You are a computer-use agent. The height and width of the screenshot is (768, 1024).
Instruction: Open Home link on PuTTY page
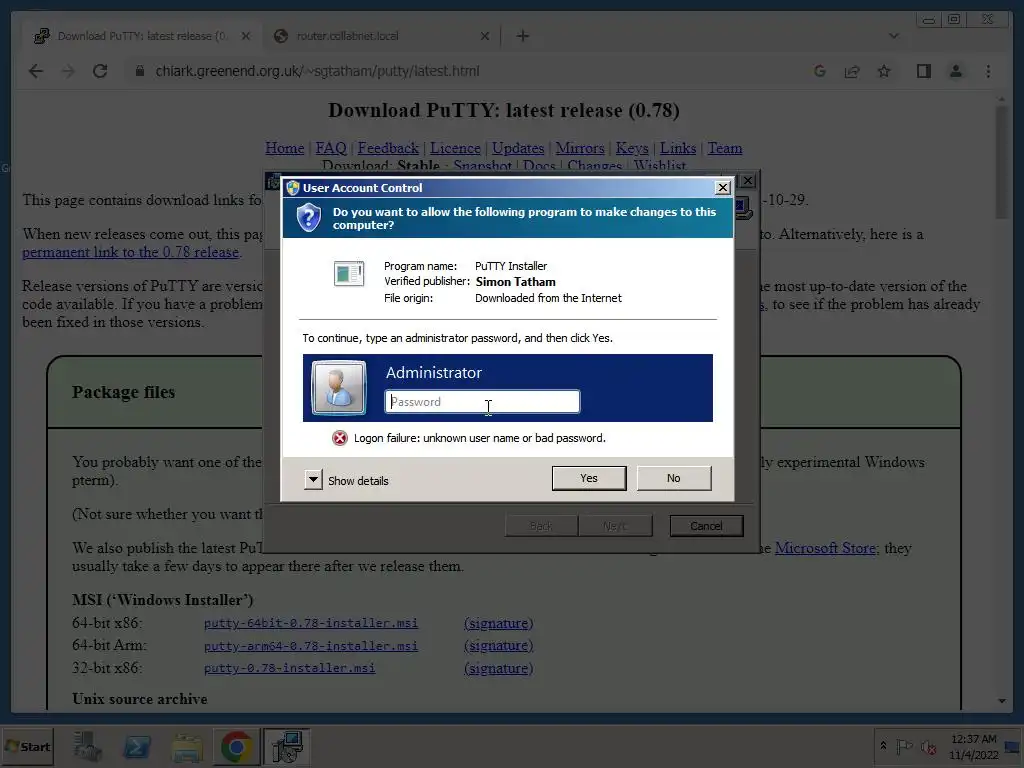click(285, 148)
